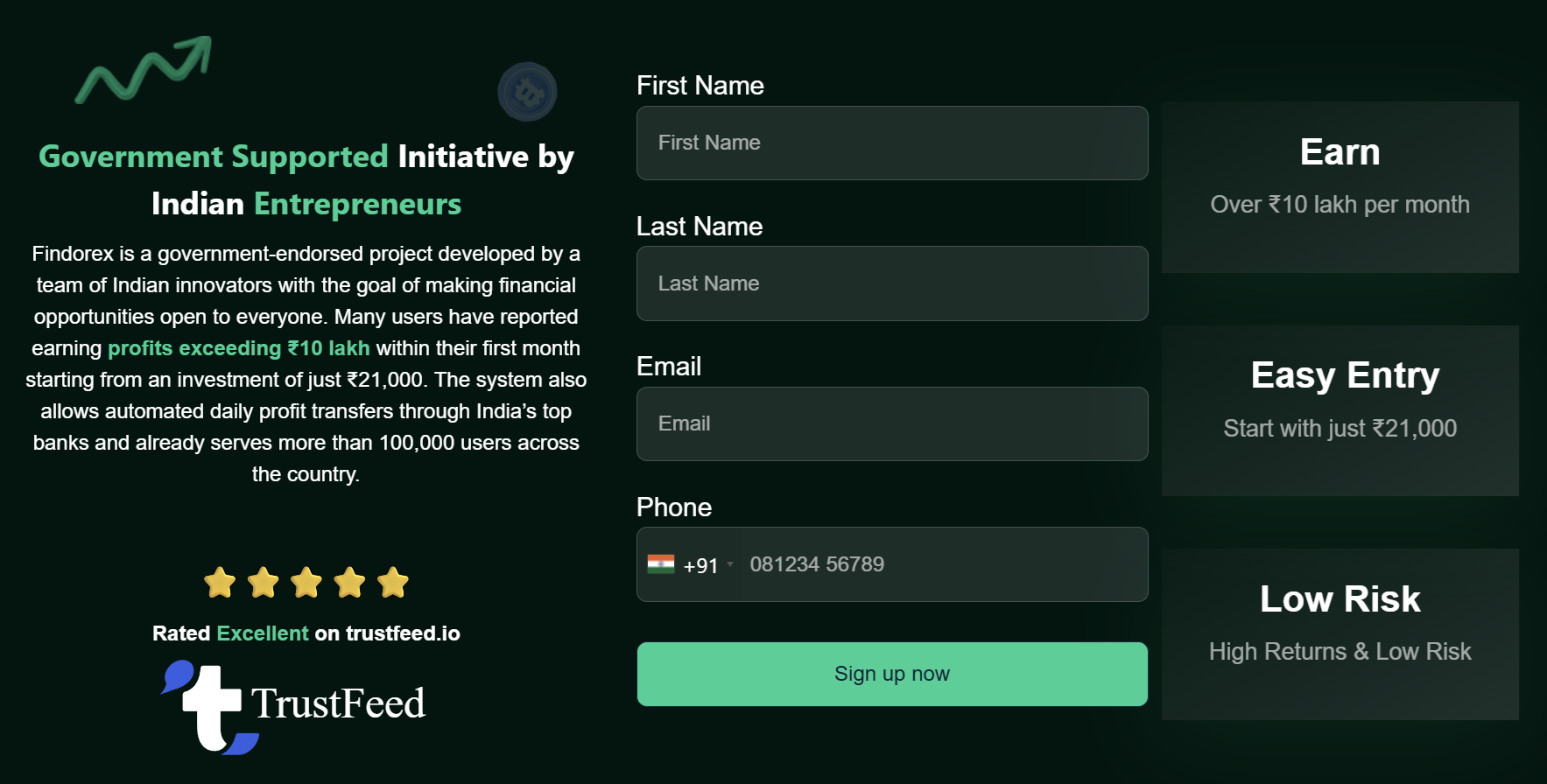The image size is (1547, 784).
Task: Click the India flag icon
Action: tap(661, 564)
